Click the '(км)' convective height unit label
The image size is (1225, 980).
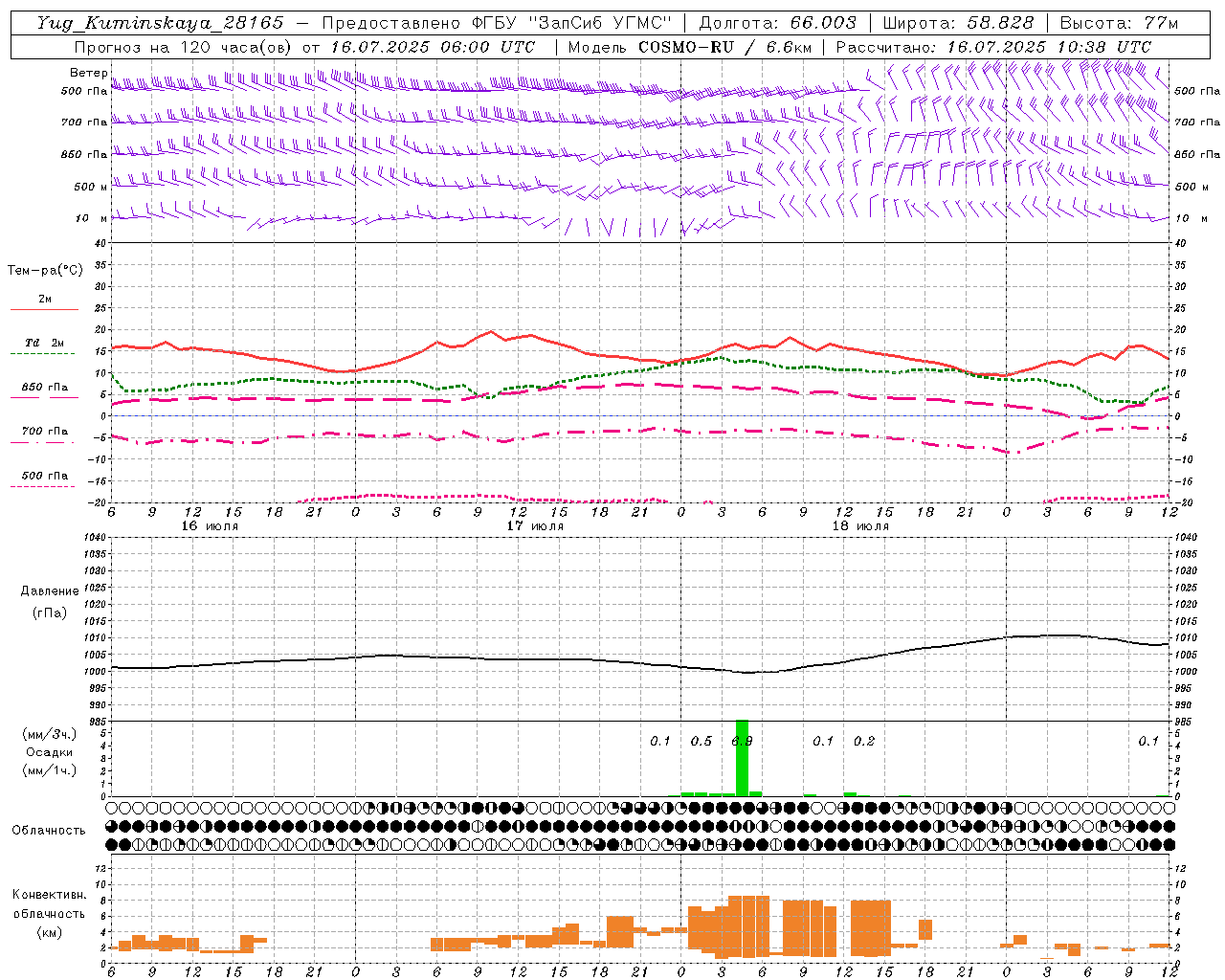(x=49, y=932)
